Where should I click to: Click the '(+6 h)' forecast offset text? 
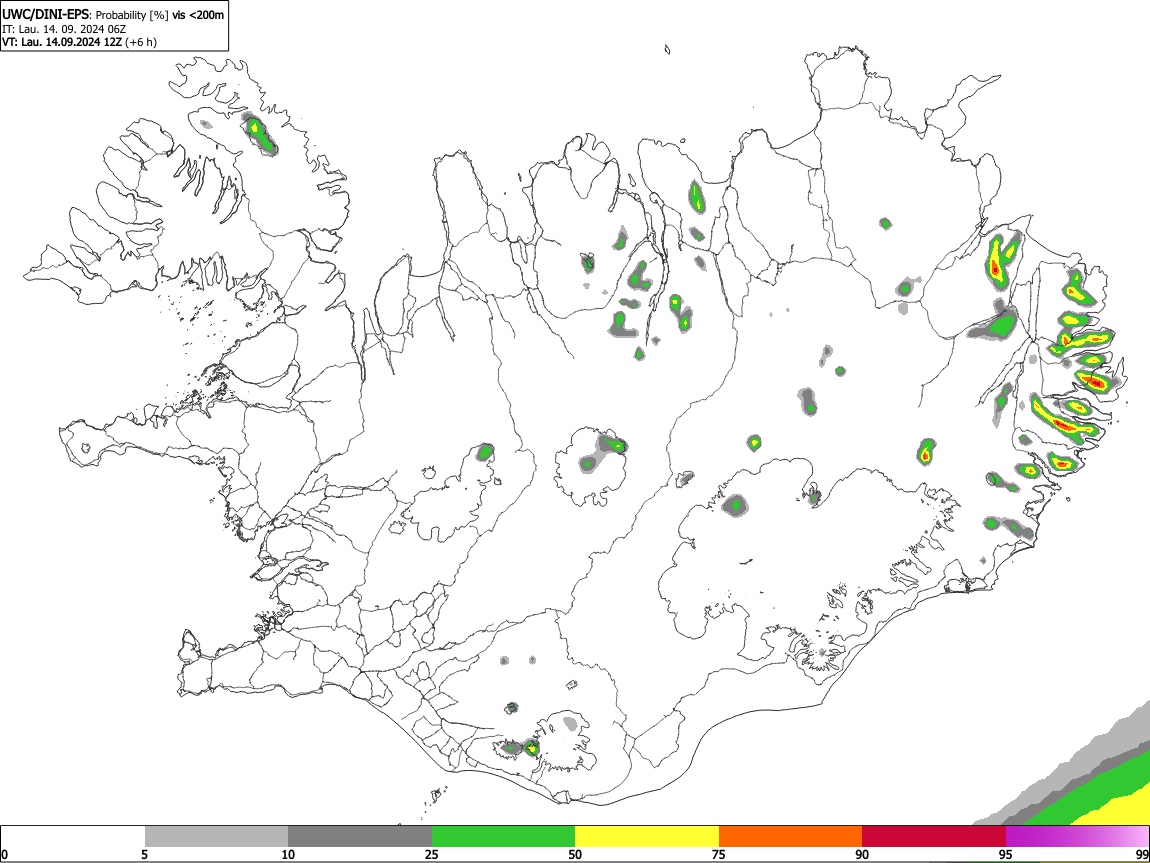(141, 42)
